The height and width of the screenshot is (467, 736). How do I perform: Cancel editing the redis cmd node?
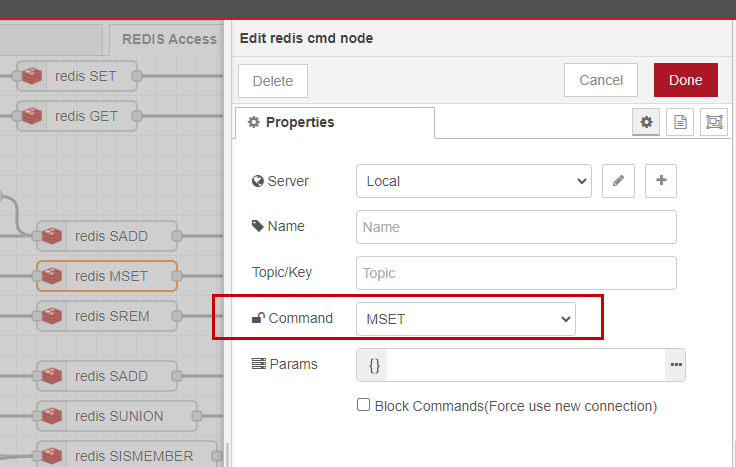(x=601, y=80)
